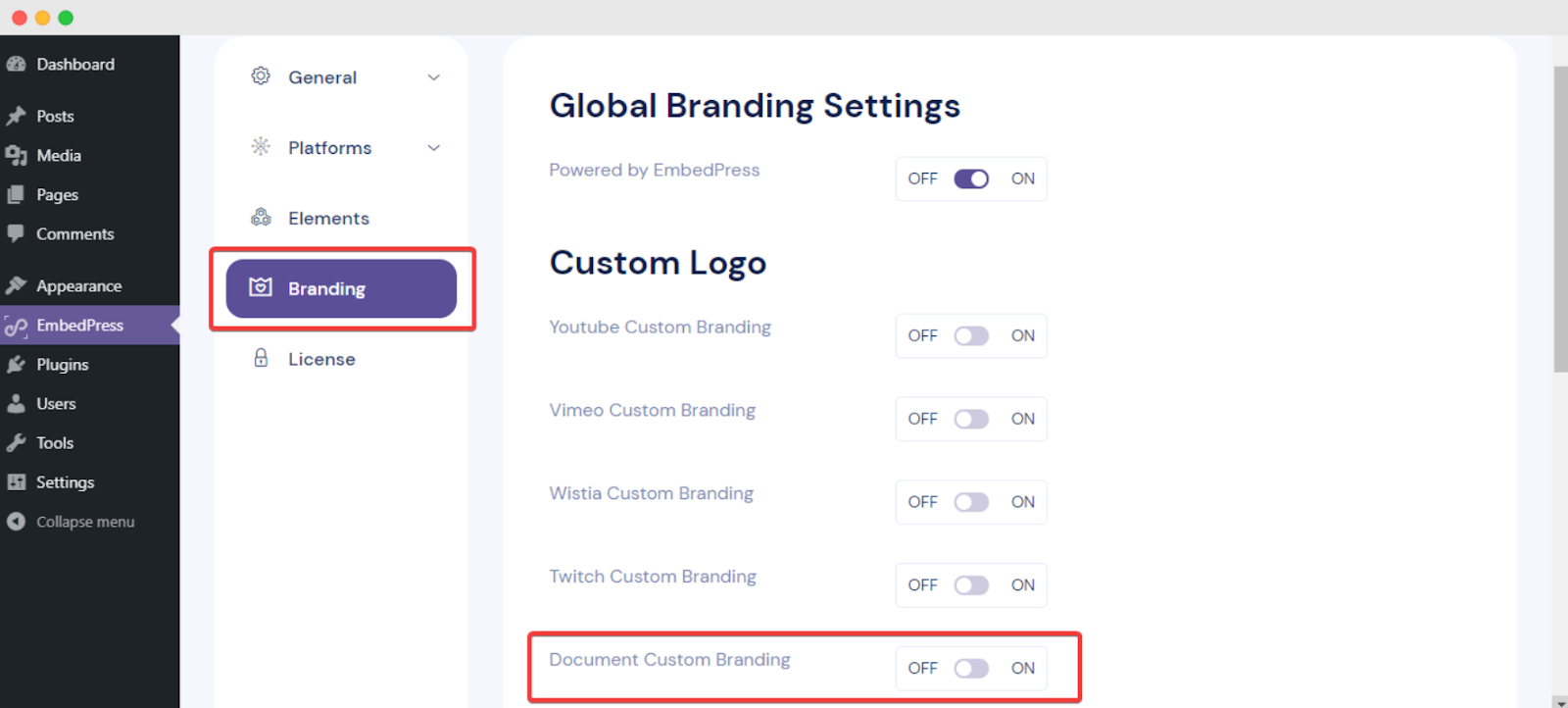
Task: Enable Vimeo Custom Branding toggle
Action: point(971,419)
